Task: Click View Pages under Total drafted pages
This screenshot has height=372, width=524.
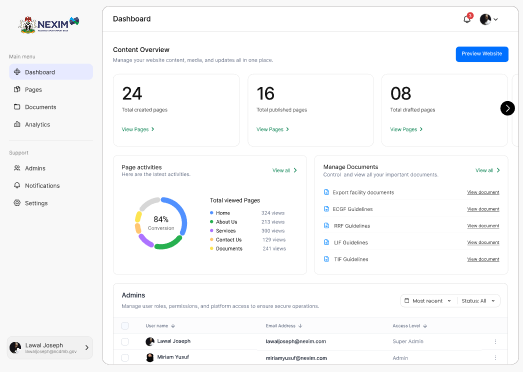Action: pos(406,129)
